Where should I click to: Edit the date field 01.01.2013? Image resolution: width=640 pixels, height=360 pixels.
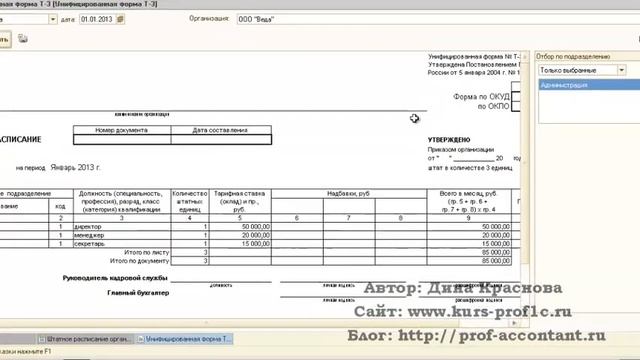click(x=98, y=19)
